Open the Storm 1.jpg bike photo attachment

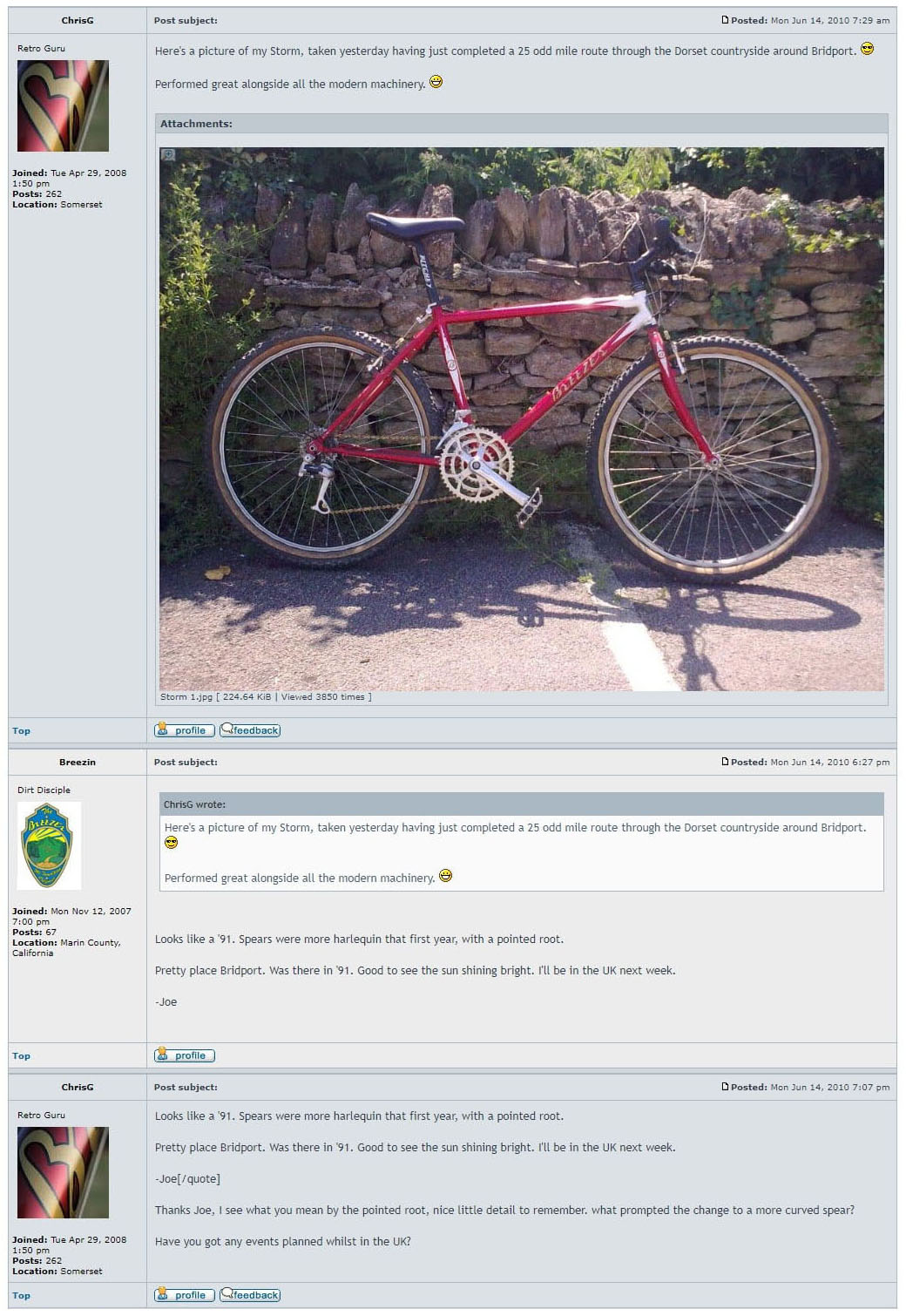tap(522, 419)
